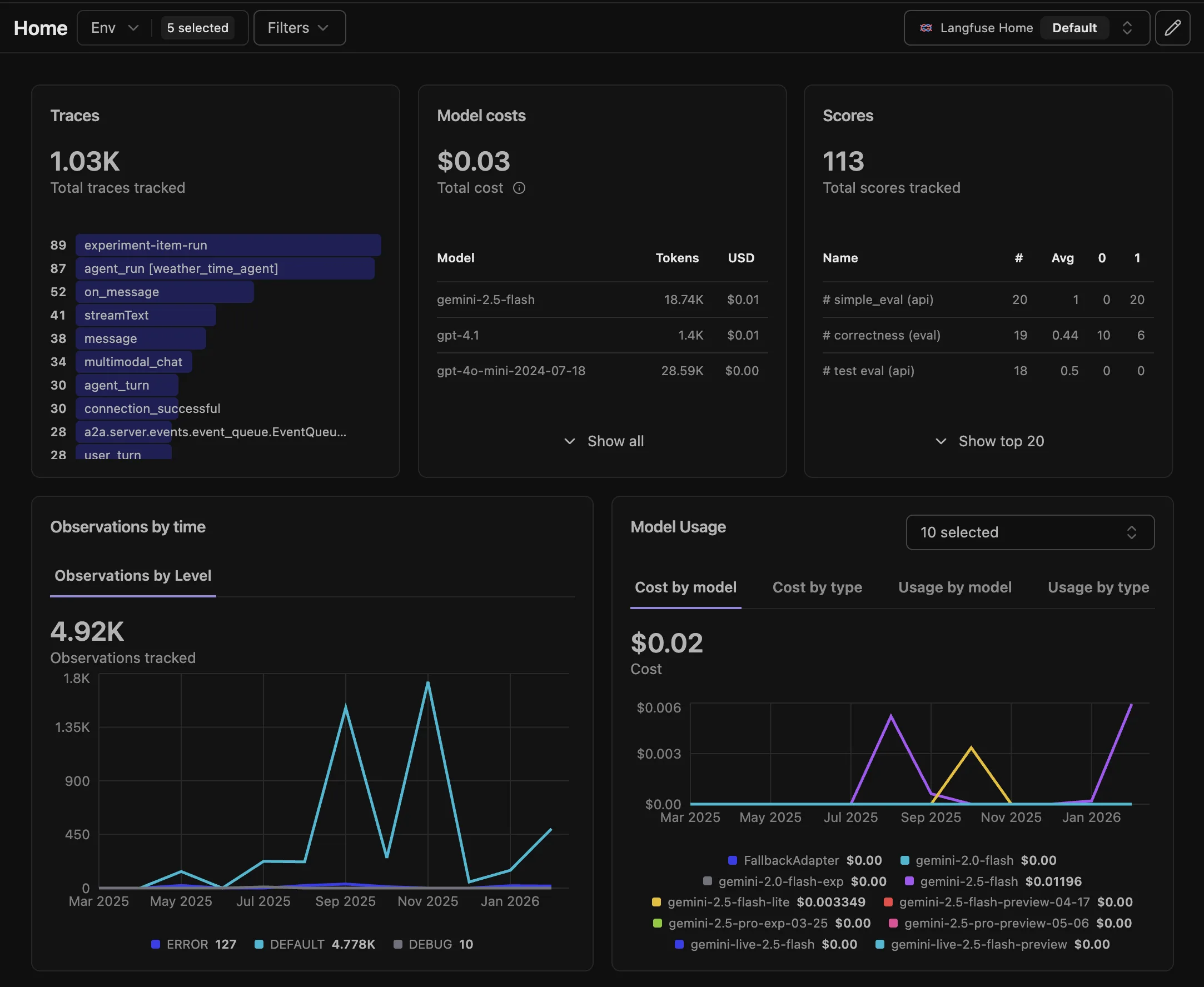
Task: Click the Avg column header in Scores
Action: tap(1062, 258)
